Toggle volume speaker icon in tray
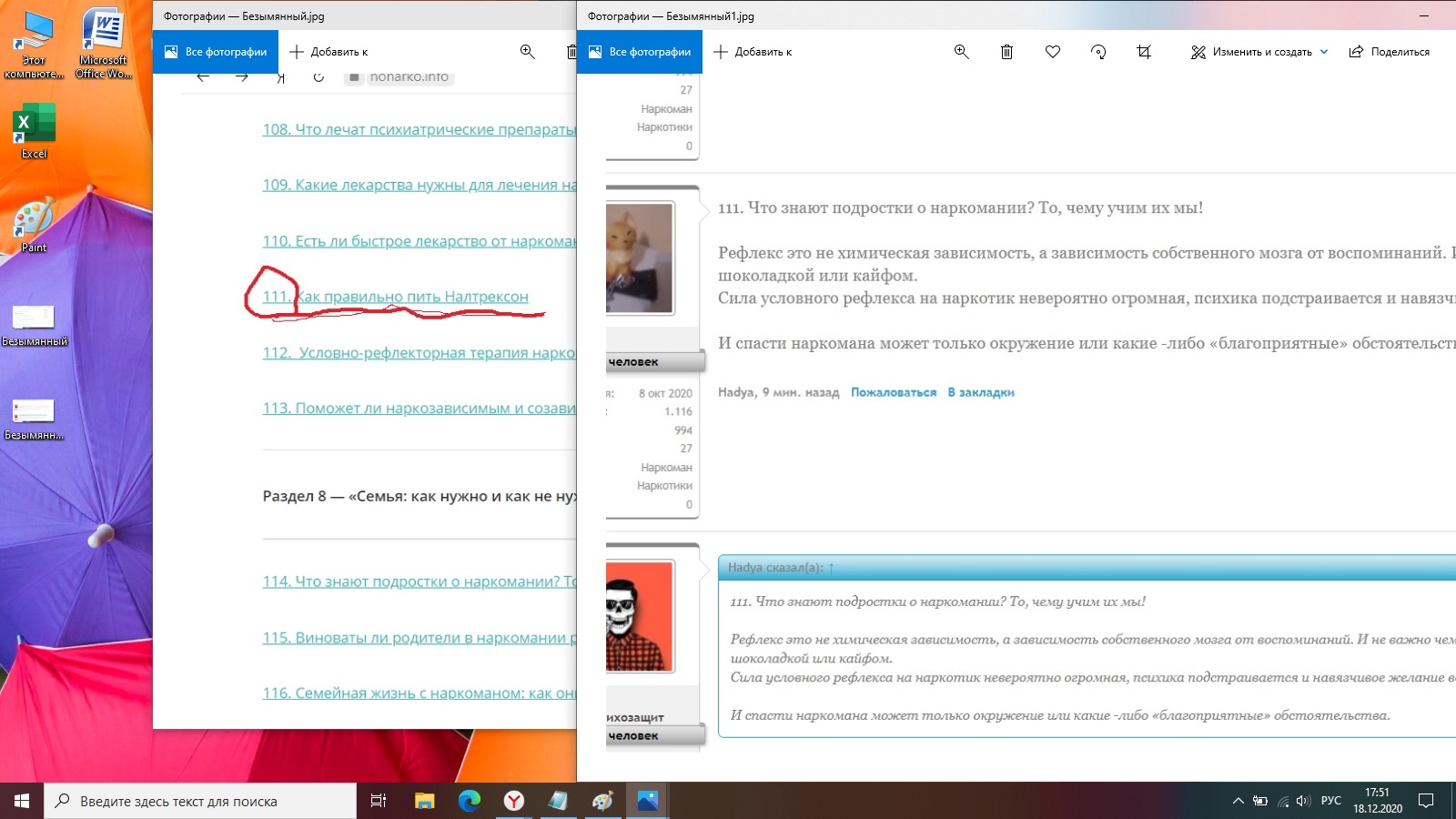 (x=1303, y=801)
